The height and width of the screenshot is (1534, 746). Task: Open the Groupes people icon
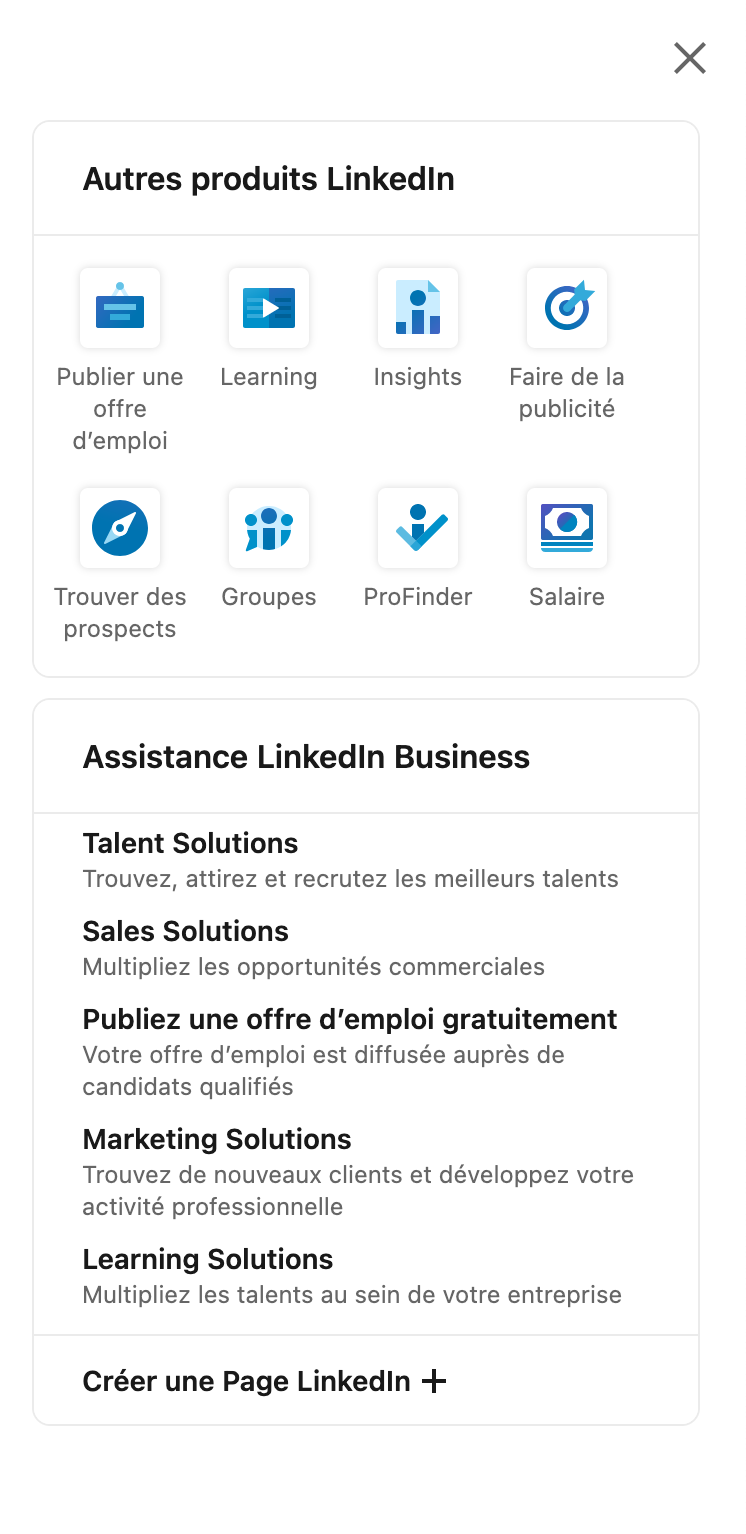point(269,528)
